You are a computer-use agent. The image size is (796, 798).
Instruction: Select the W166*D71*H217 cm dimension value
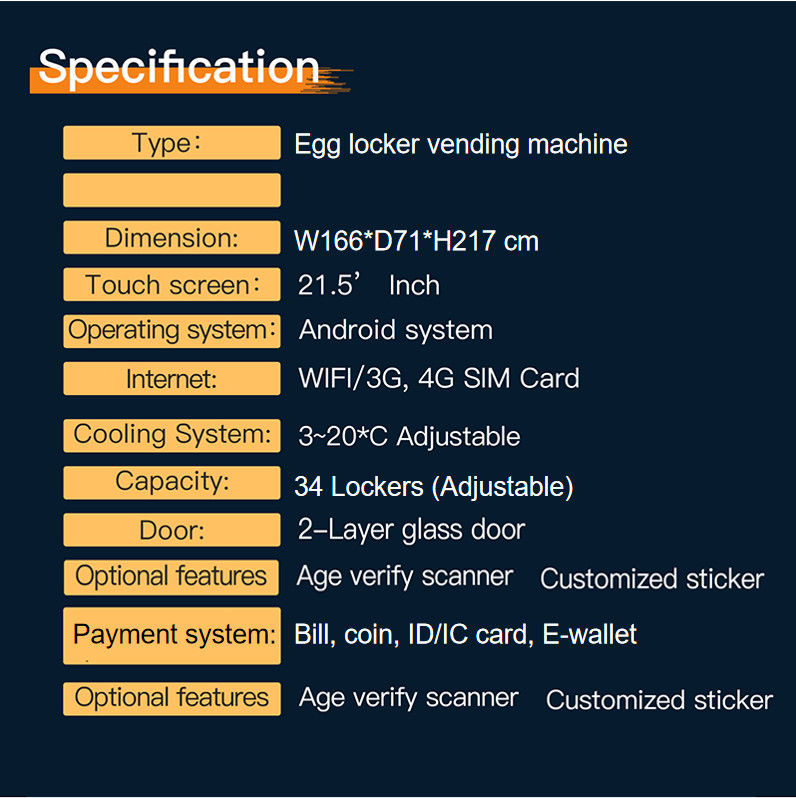(x=416, y=240)
